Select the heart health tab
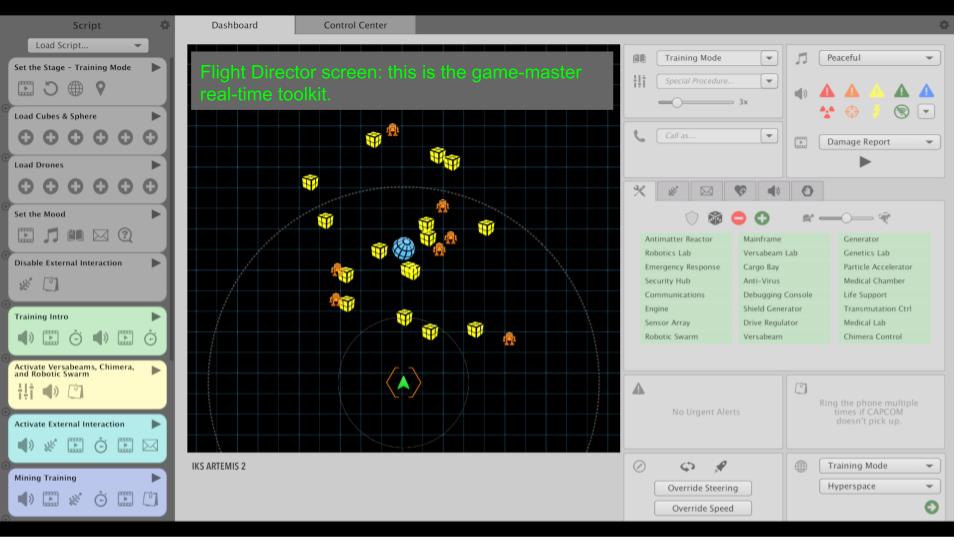 (740, 192)
